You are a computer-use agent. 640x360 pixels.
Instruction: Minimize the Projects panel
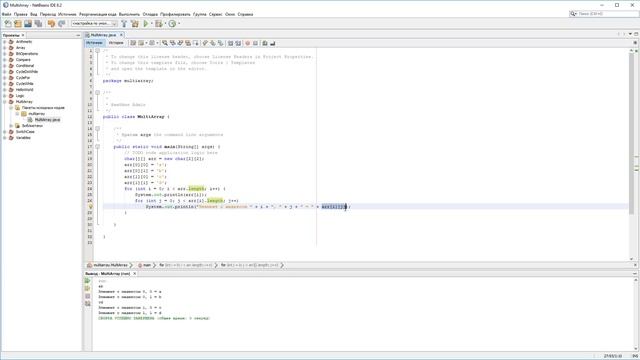pos(78,36)
